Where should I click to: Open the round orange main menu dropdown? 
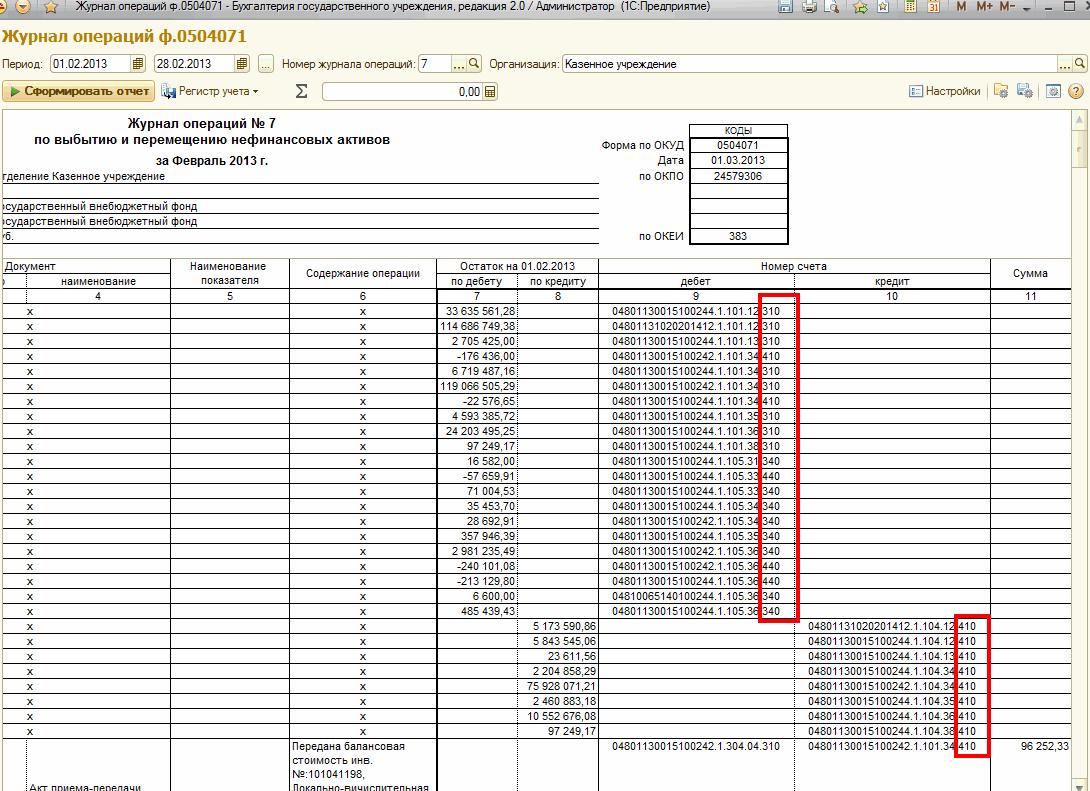pyautogui.click(x=23, y=7)
